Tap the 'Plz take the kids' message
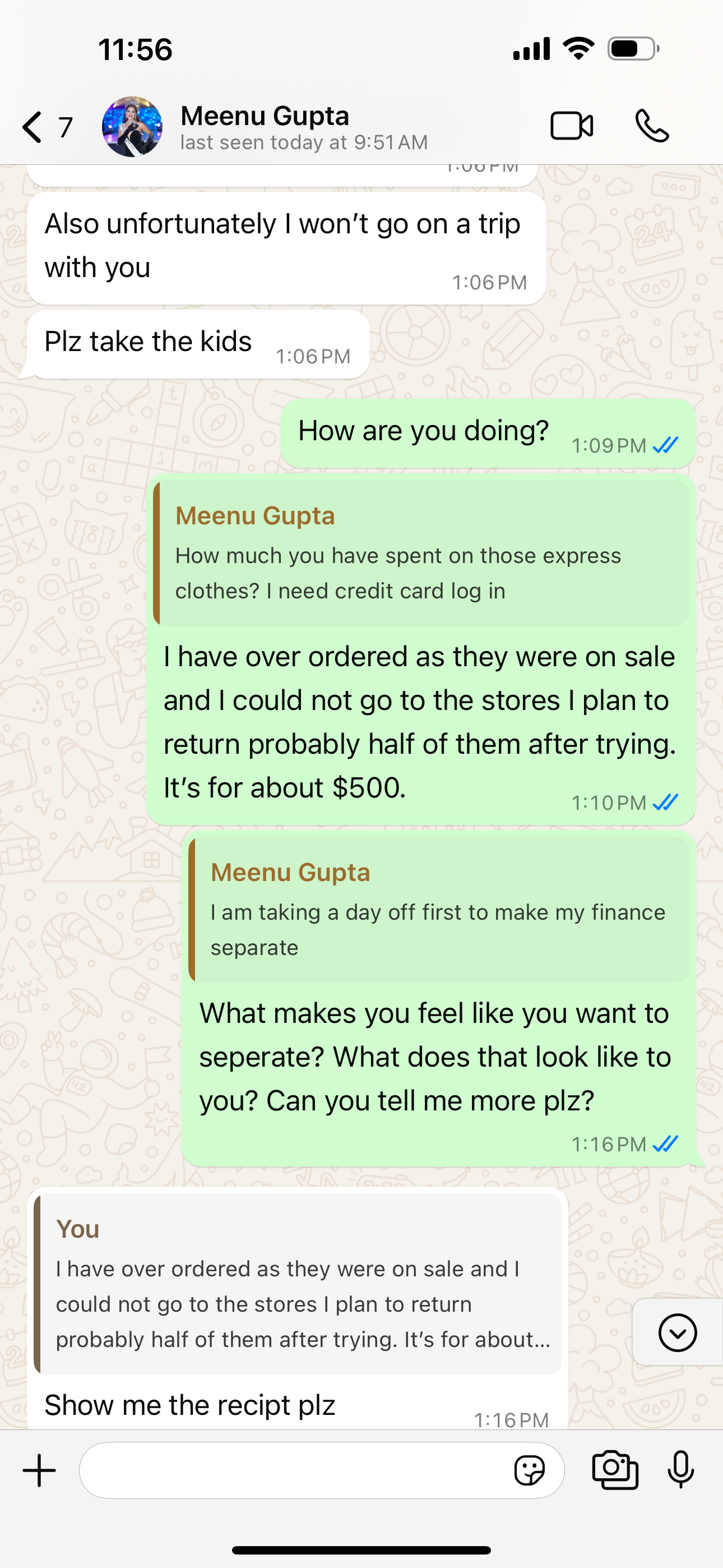This screenshot has width=723, height=1568. coord(149,342)
